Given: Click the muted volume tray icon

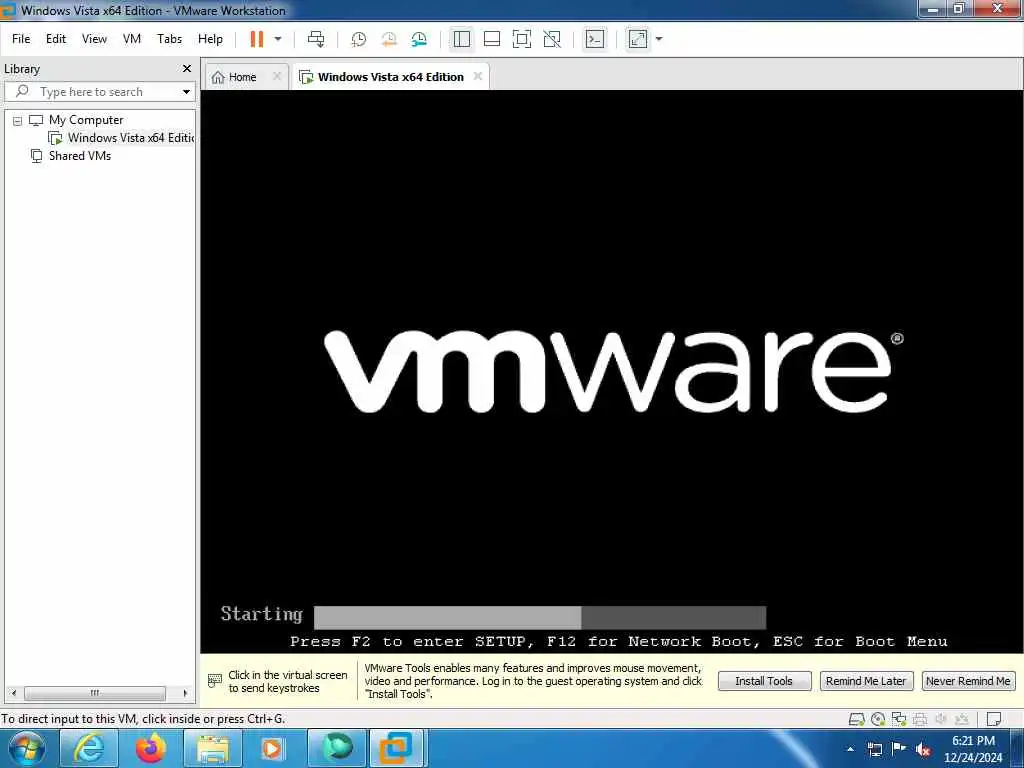Looking at the screenshot, I should point(923,750).
